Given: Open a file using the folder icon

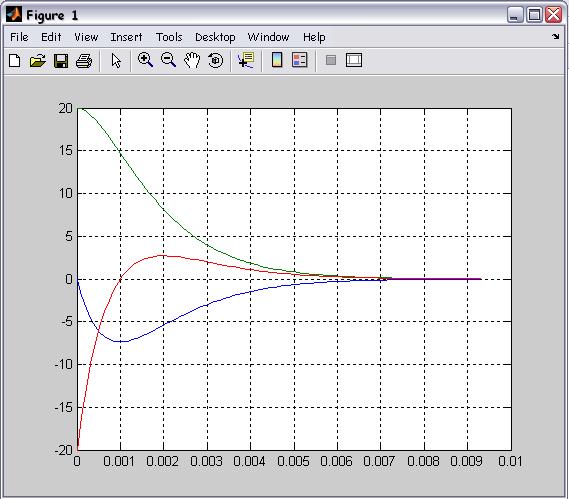Looking at the screenshot, I should (38, 61).
